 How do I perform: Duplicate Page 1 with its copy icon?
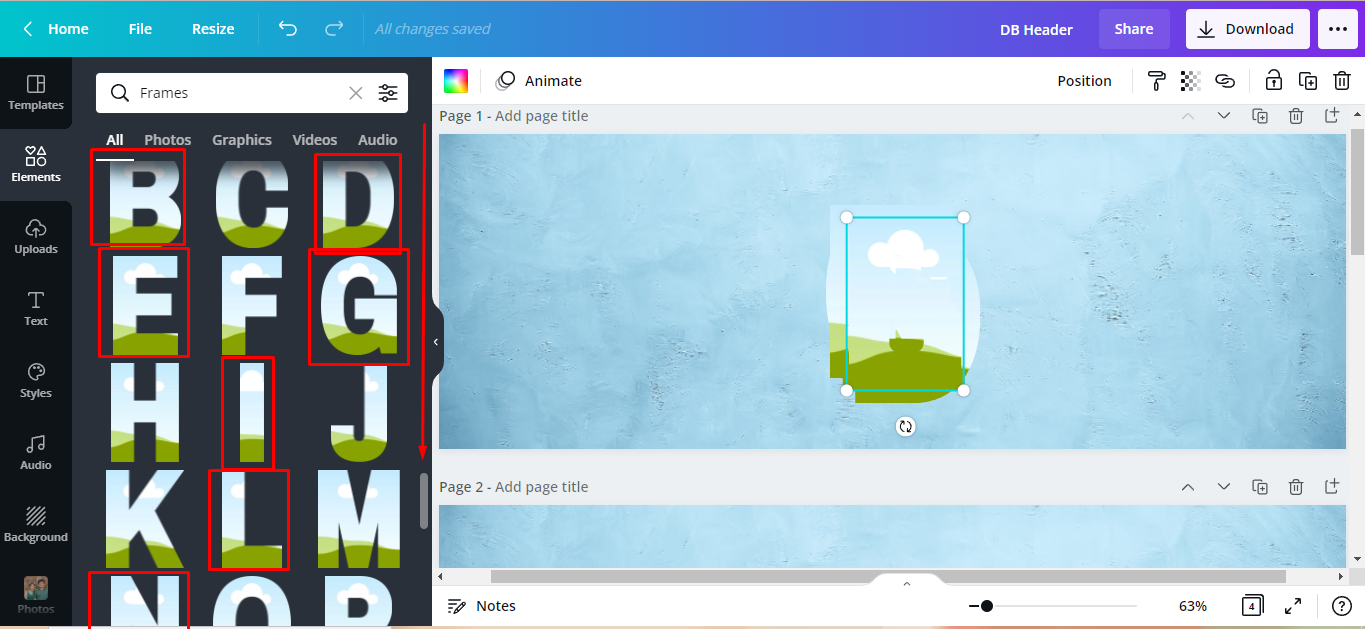point(1260,116)
